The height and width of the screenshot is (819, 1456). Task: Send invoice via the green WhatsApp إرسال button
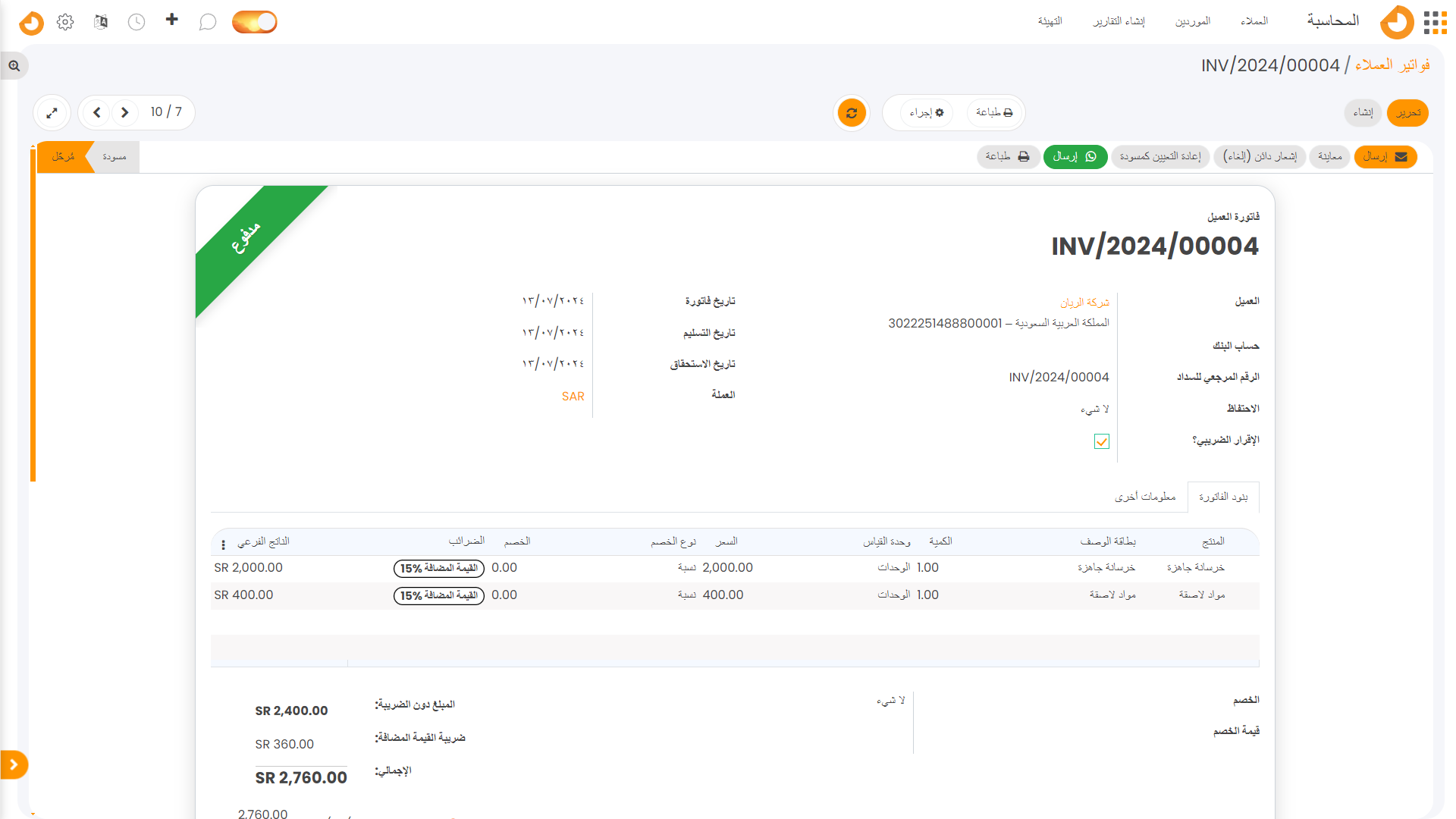1075,157
